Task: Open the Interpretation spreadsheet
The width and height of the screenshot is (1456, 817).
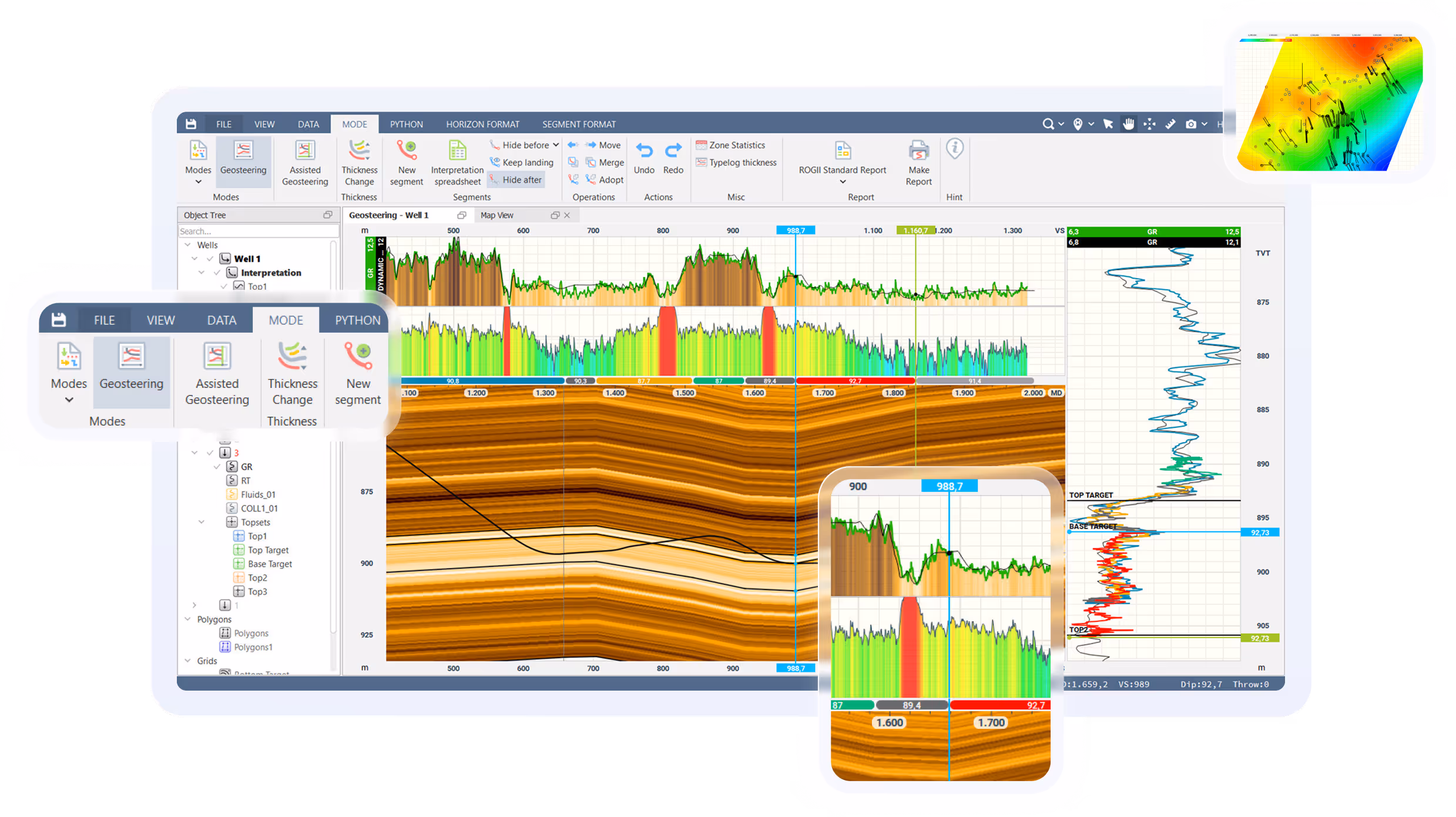Action: 457,163
